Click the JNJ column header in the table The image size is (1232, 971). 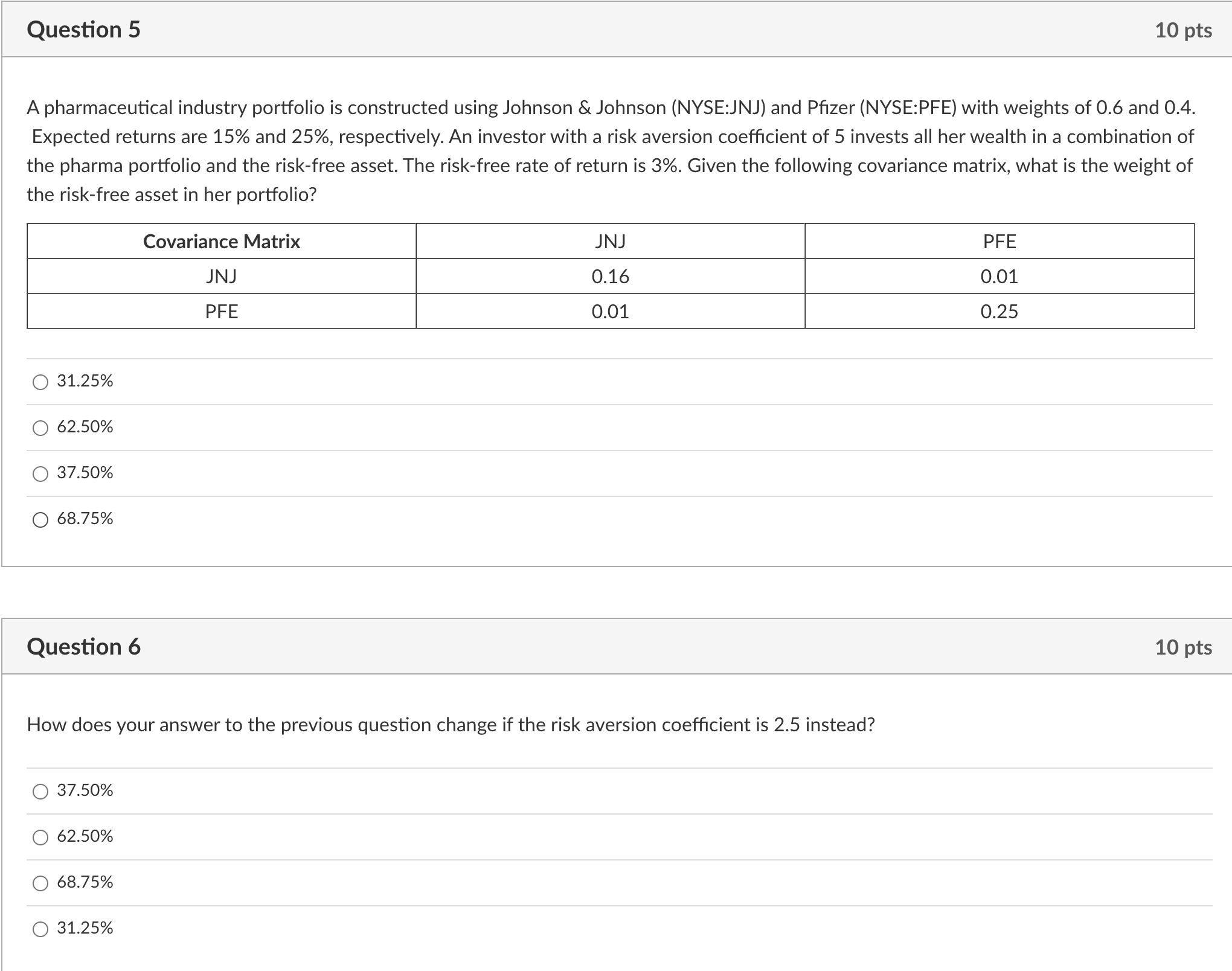click(610, 242)
